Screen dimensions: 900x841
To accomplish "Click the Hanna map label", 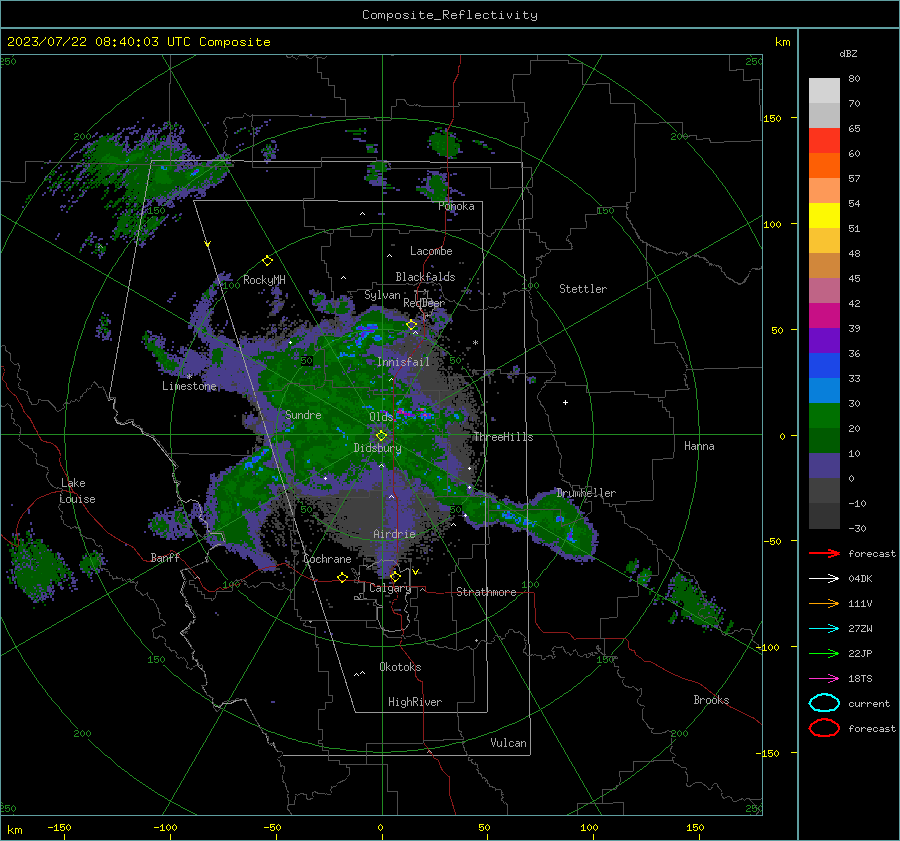I will [x=699, y=446].
